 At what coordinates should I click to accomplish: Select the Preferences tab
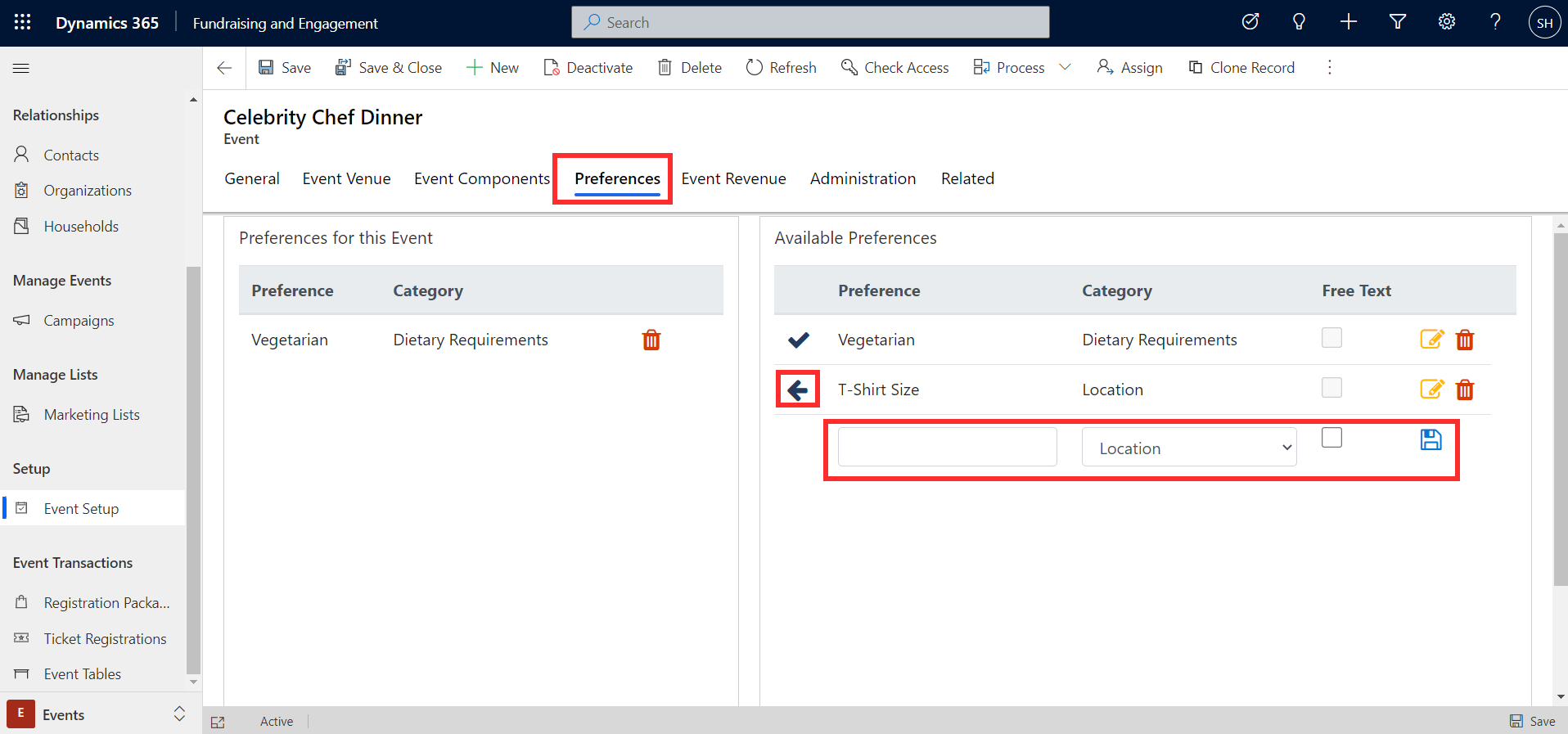[617, 178]
